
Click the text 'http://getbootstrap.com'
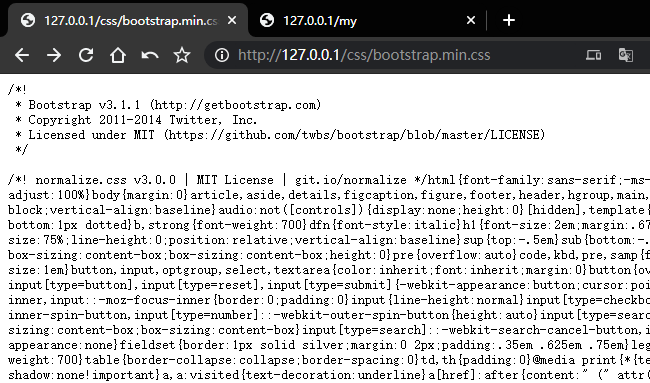click(x=236, y=105)
